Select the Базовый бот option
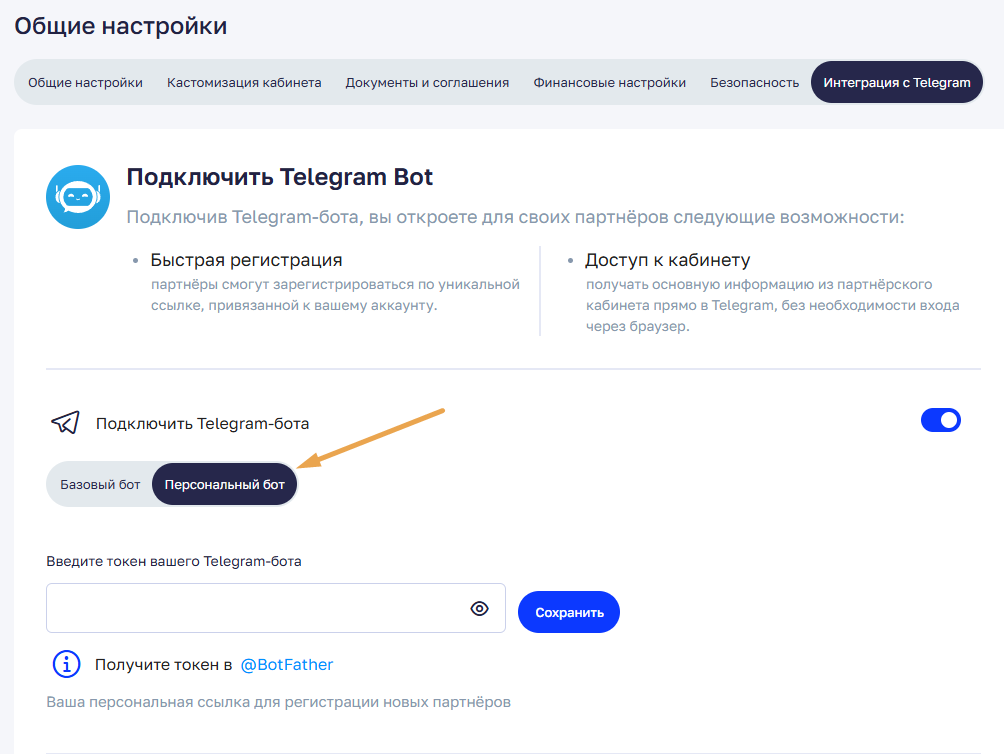Viewport: 1004px width, 754px height. point(100,485)
